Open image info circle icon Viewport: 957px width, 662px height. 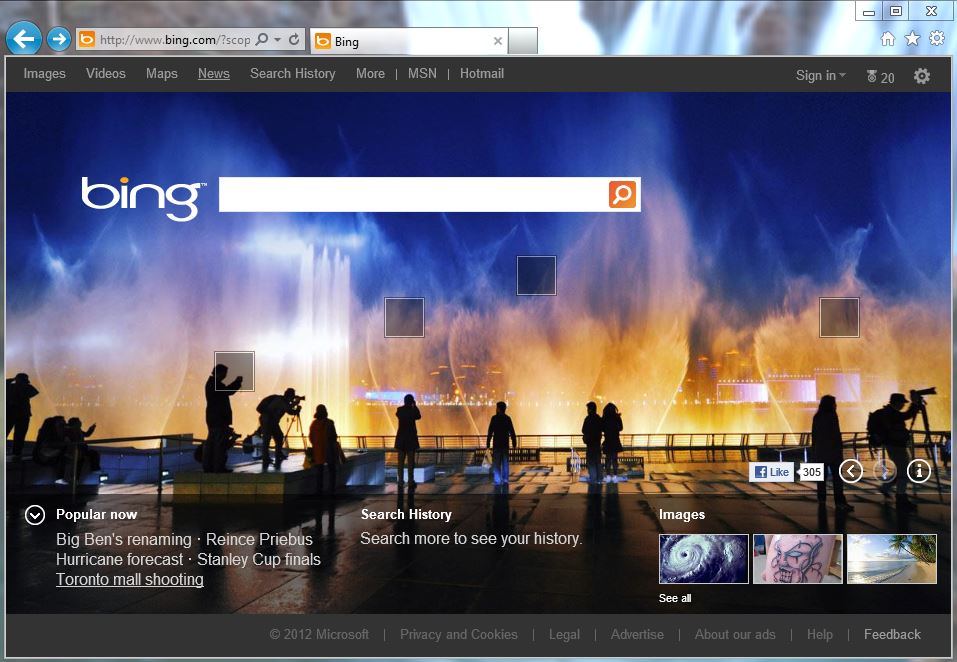tap(918, 471)
